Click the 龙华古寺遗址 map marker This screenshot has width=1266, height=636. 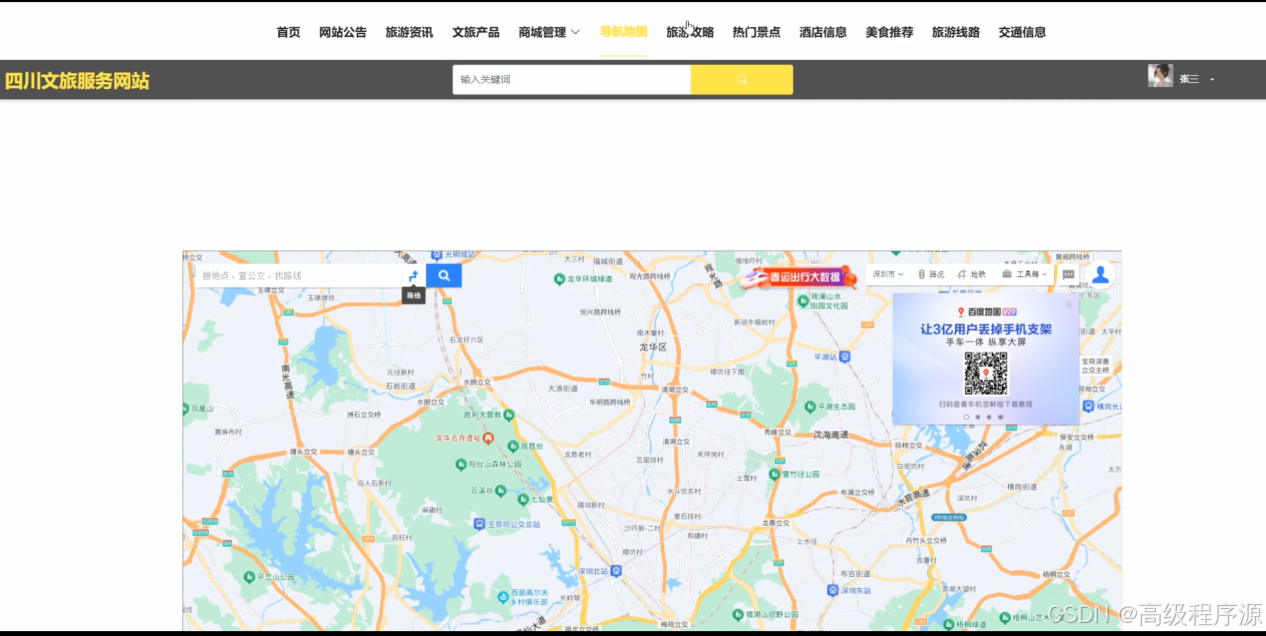point(488,438)
